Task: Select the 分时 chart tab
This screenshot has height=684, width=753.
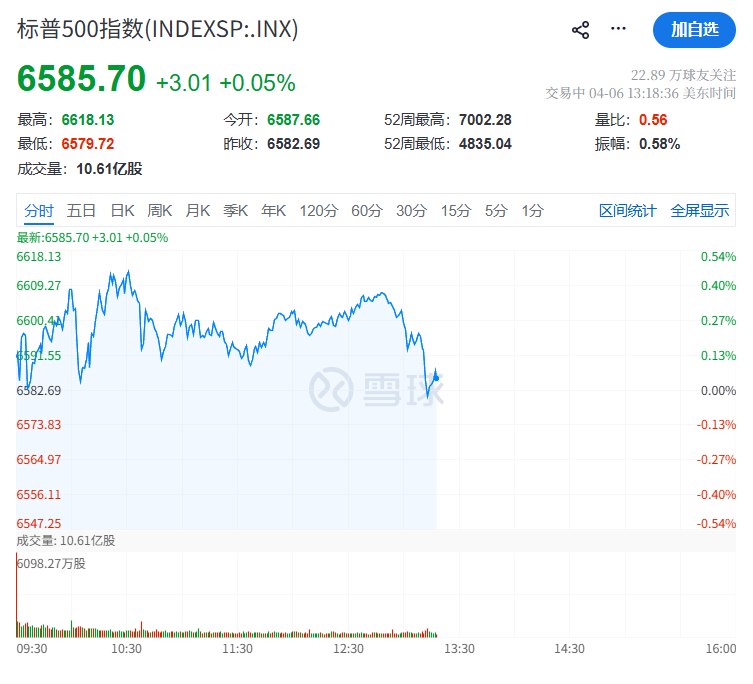Action: tap(39, 211)
